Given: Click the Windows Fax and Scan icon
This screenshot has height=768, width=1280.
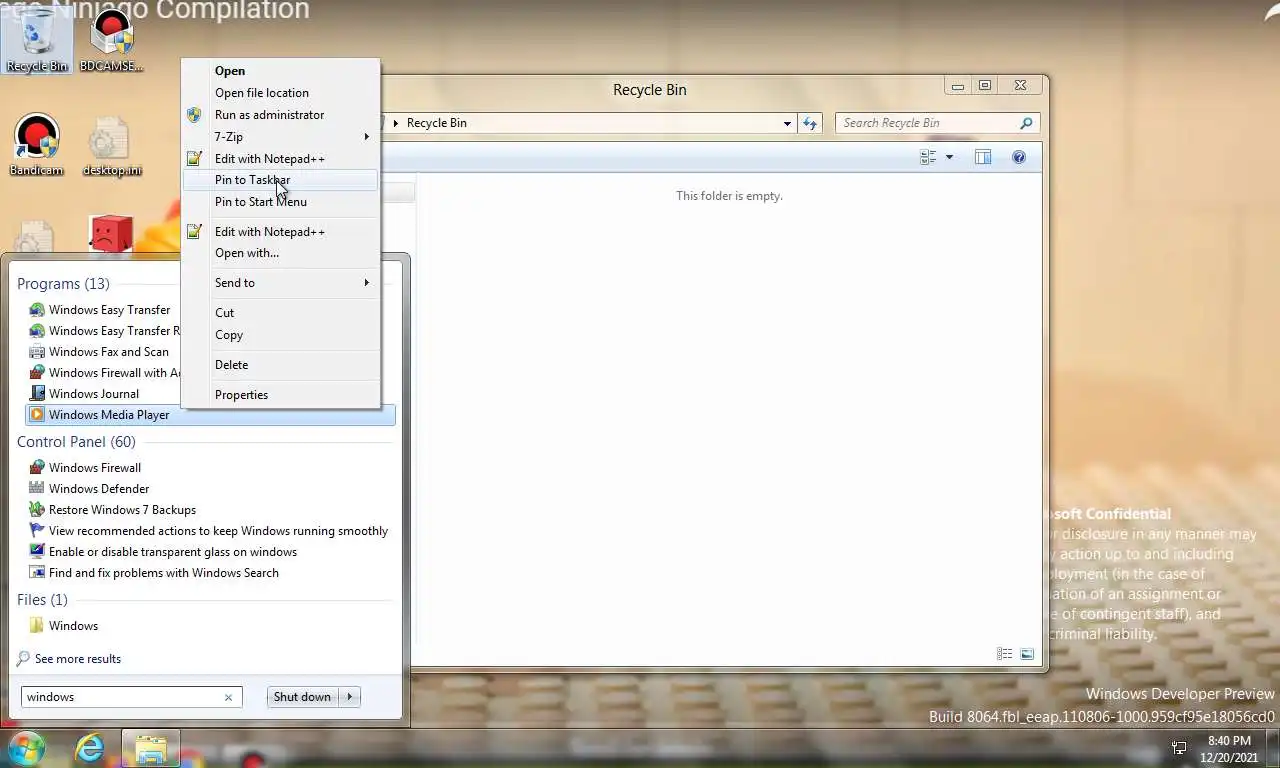Looking at the screenshot, I should (x=37, y=352).
